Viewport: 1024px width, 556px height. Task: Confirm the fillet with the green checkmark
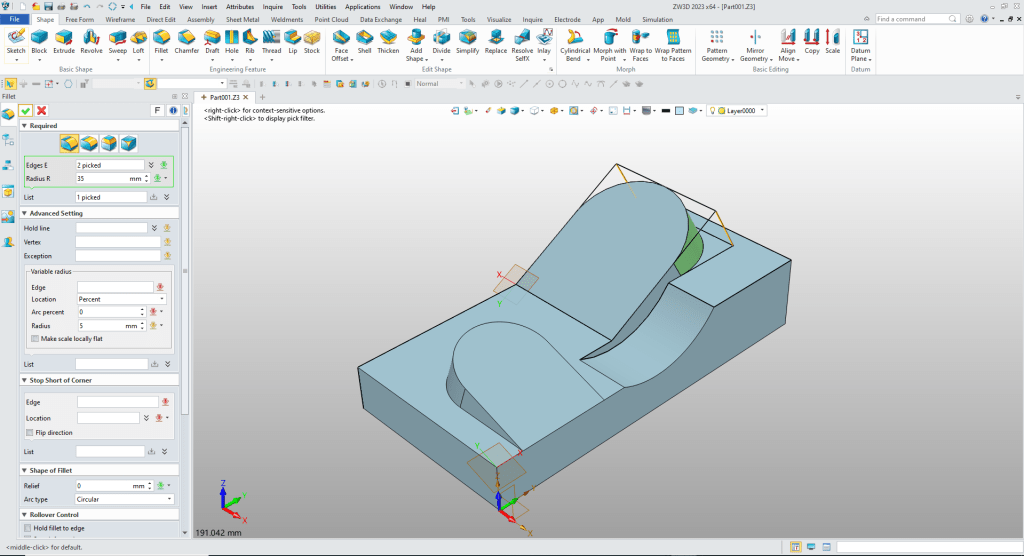[x=26, y=110]
